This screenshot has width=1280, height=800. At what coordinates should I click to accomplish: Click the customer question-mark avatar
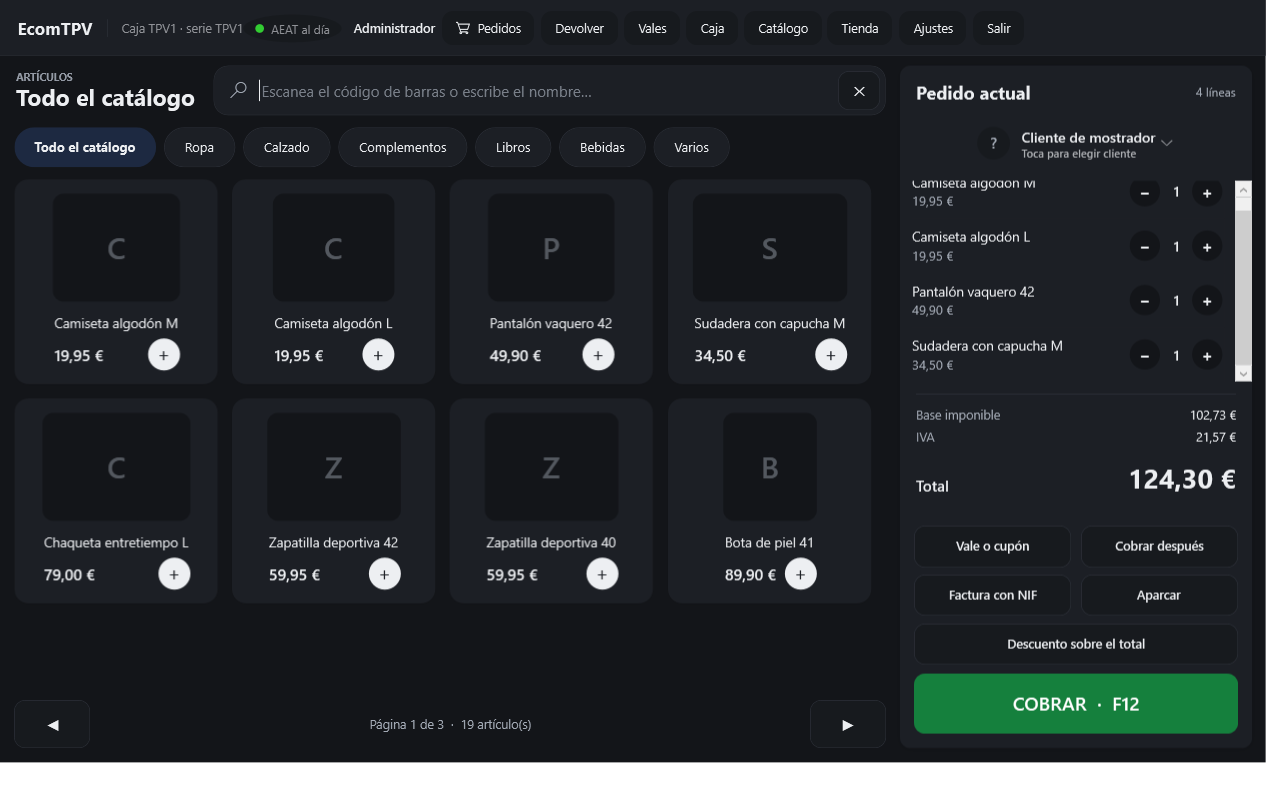coord(993,144)
